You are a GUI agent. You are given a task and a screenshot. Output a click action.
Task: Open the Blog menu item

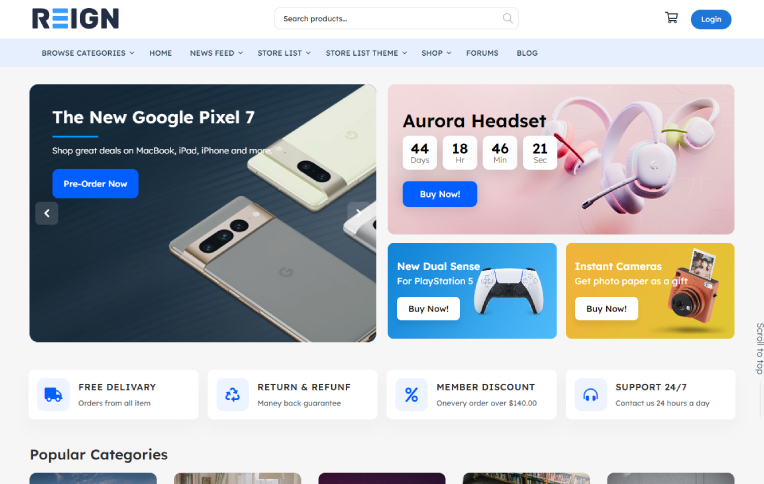(527, 53)
